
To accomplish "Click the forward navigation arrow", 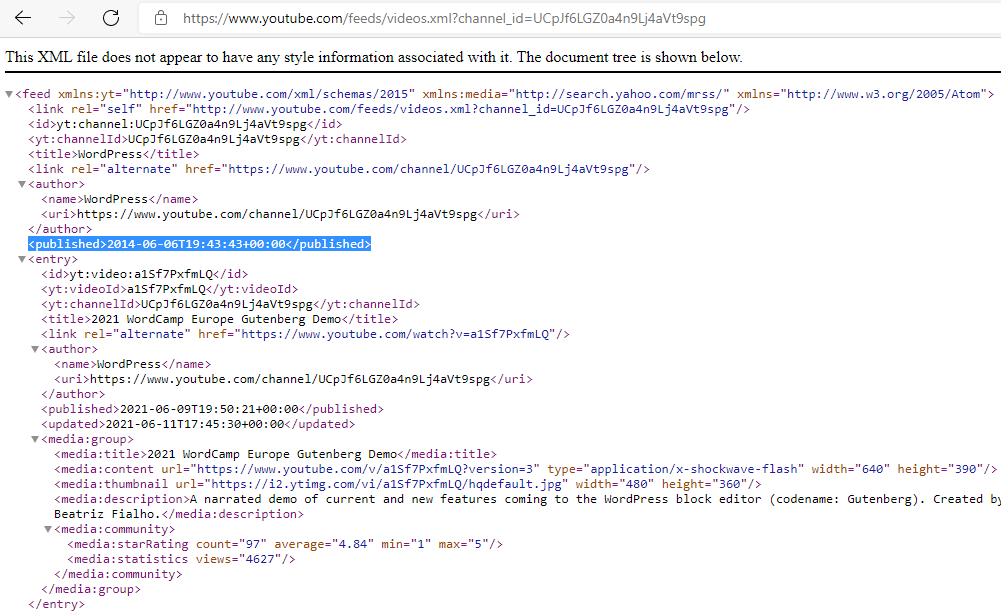I will 67,18.
